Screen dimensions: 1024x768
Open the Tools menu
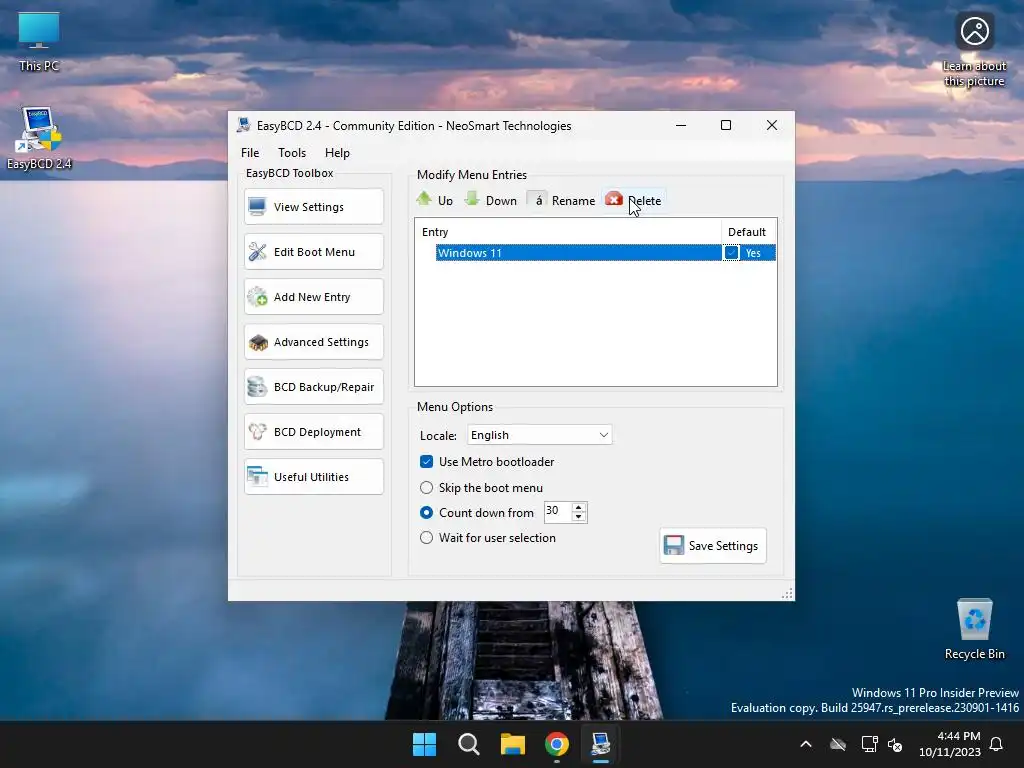click(292, 153)
